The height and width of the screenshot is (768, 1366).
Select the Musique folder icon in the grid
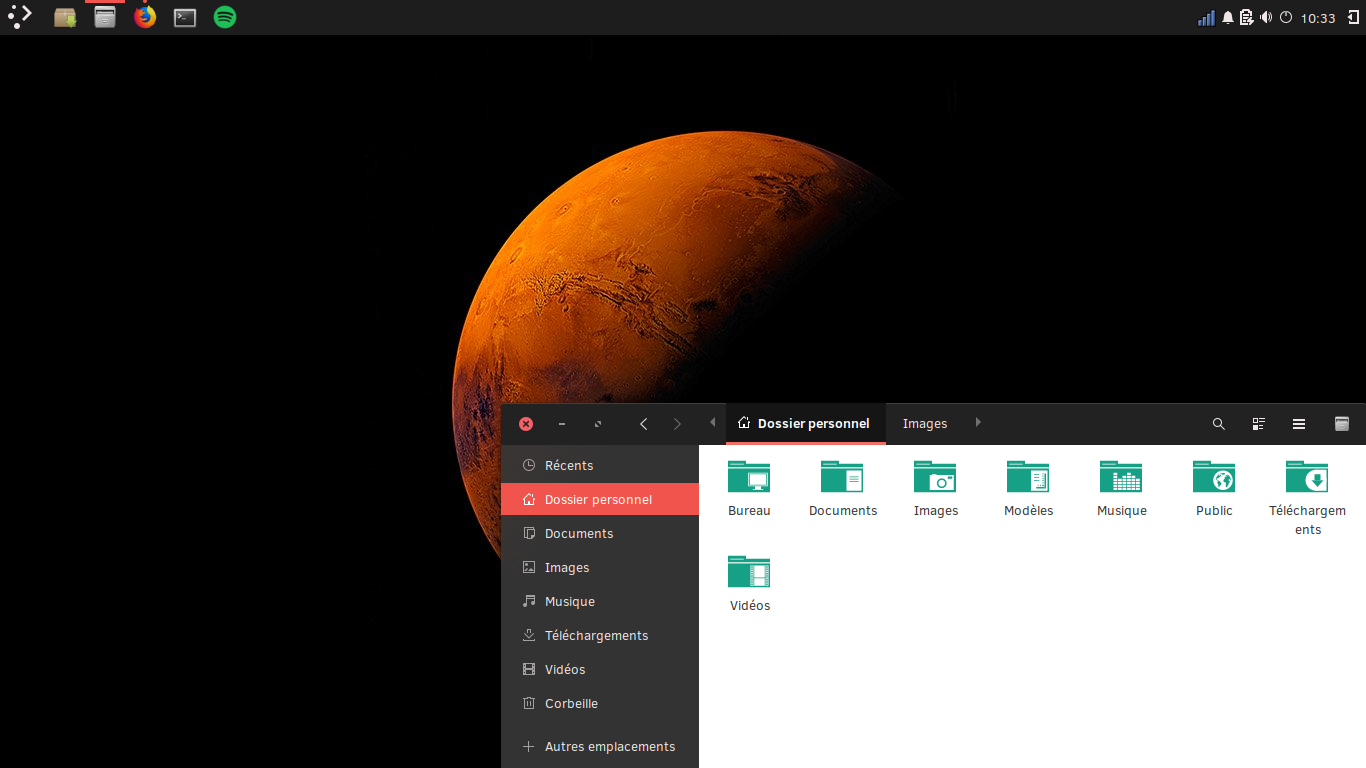pyautogui.click(x=1121, y=477)
